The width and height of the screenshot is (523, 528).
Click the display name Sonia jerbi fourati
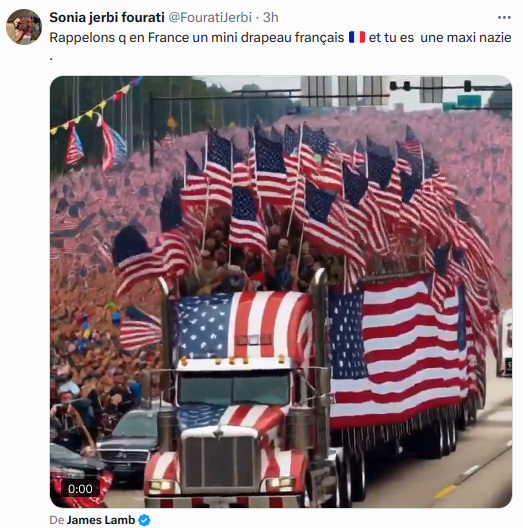107,18
